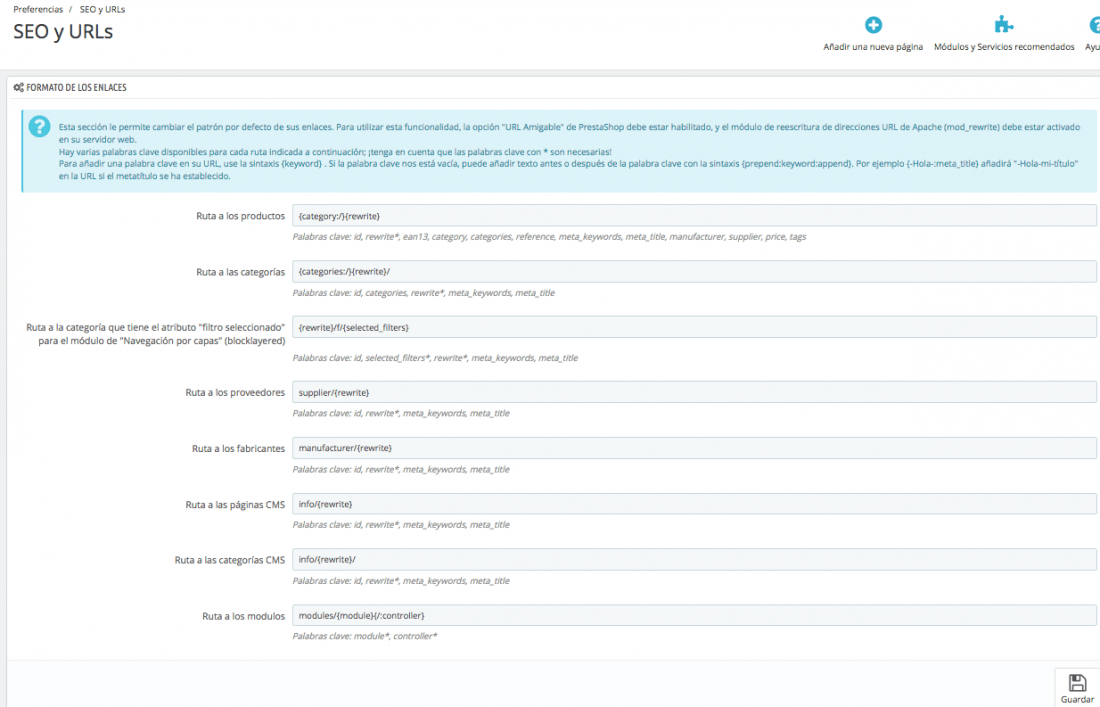Click the Añadir una nueva página plus icon

point(873,25)
